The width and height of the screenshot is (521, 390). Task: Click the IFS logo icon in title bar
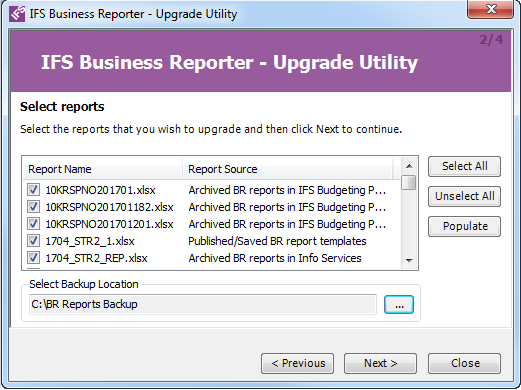click(17, 14)
